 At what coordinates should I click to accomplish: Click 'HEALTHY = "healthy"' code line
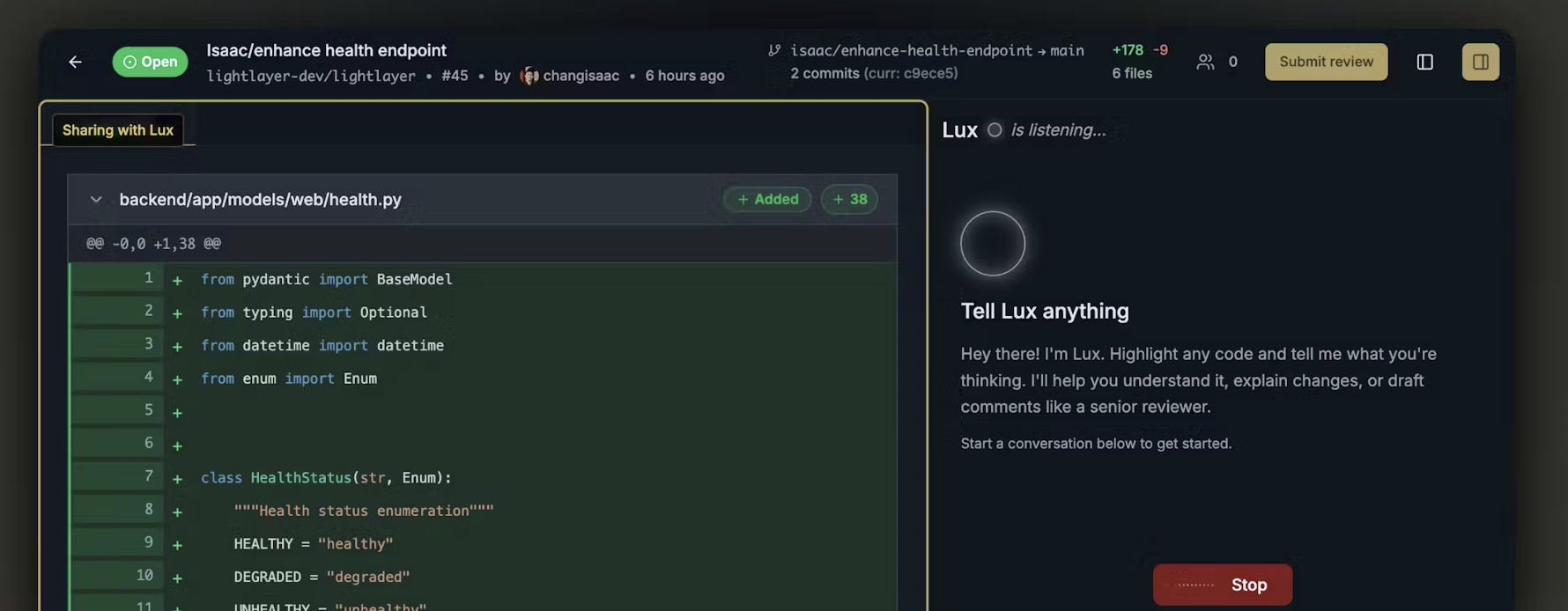314,544
